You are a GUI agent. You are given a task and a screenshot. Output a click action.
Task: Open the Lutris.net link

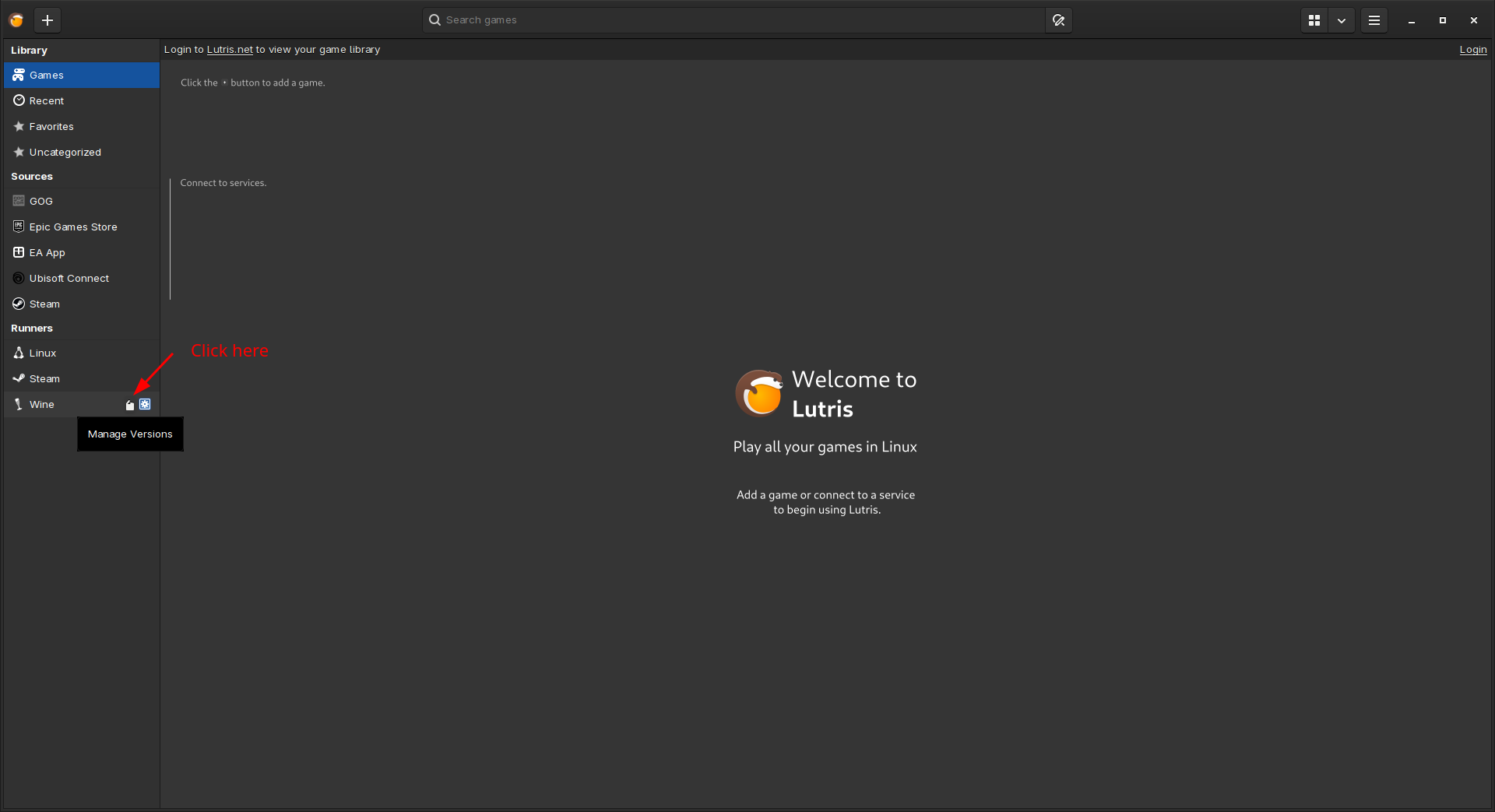[229, 49]
